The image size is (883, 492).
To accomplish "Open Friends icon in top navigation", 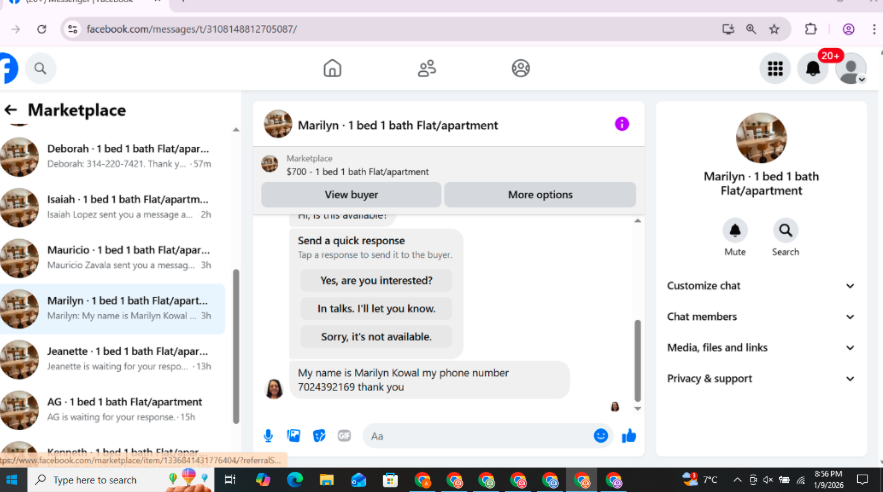I will [426, 68].
